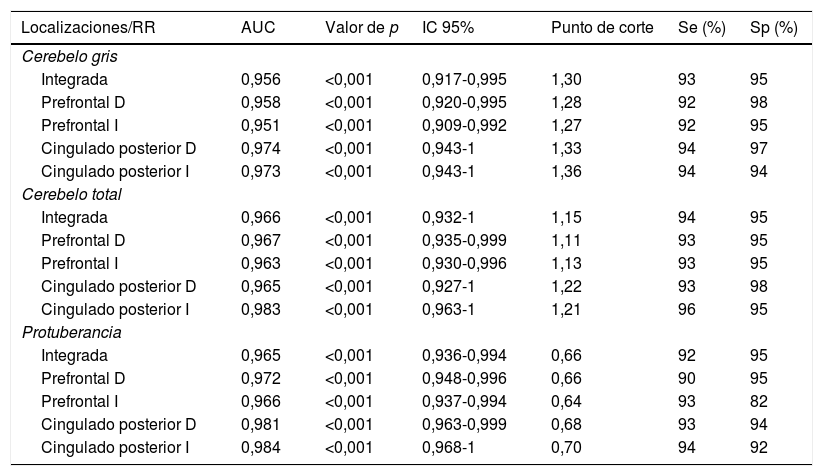The width and height of the screenshot is (823, 476).
Task: Select Cingulado posterior D under Protuberancia
Action: 119,423
